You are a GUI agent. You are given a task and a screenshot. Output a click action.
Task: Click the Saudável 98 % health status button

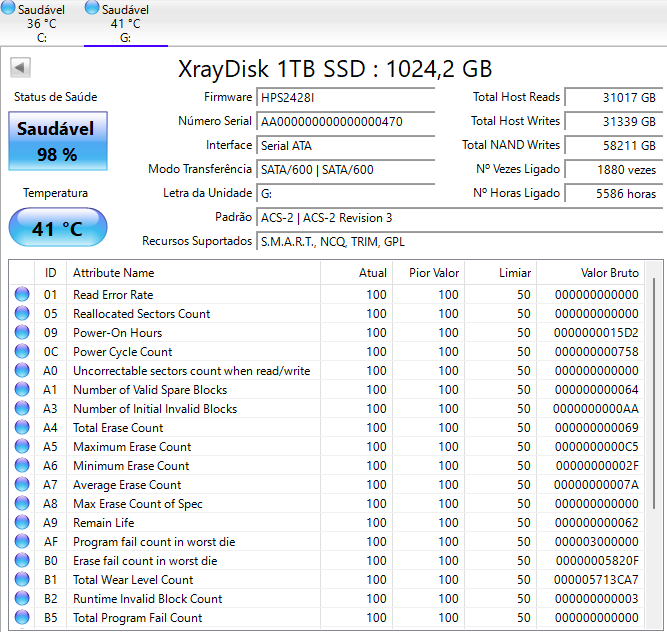[58, 141]
